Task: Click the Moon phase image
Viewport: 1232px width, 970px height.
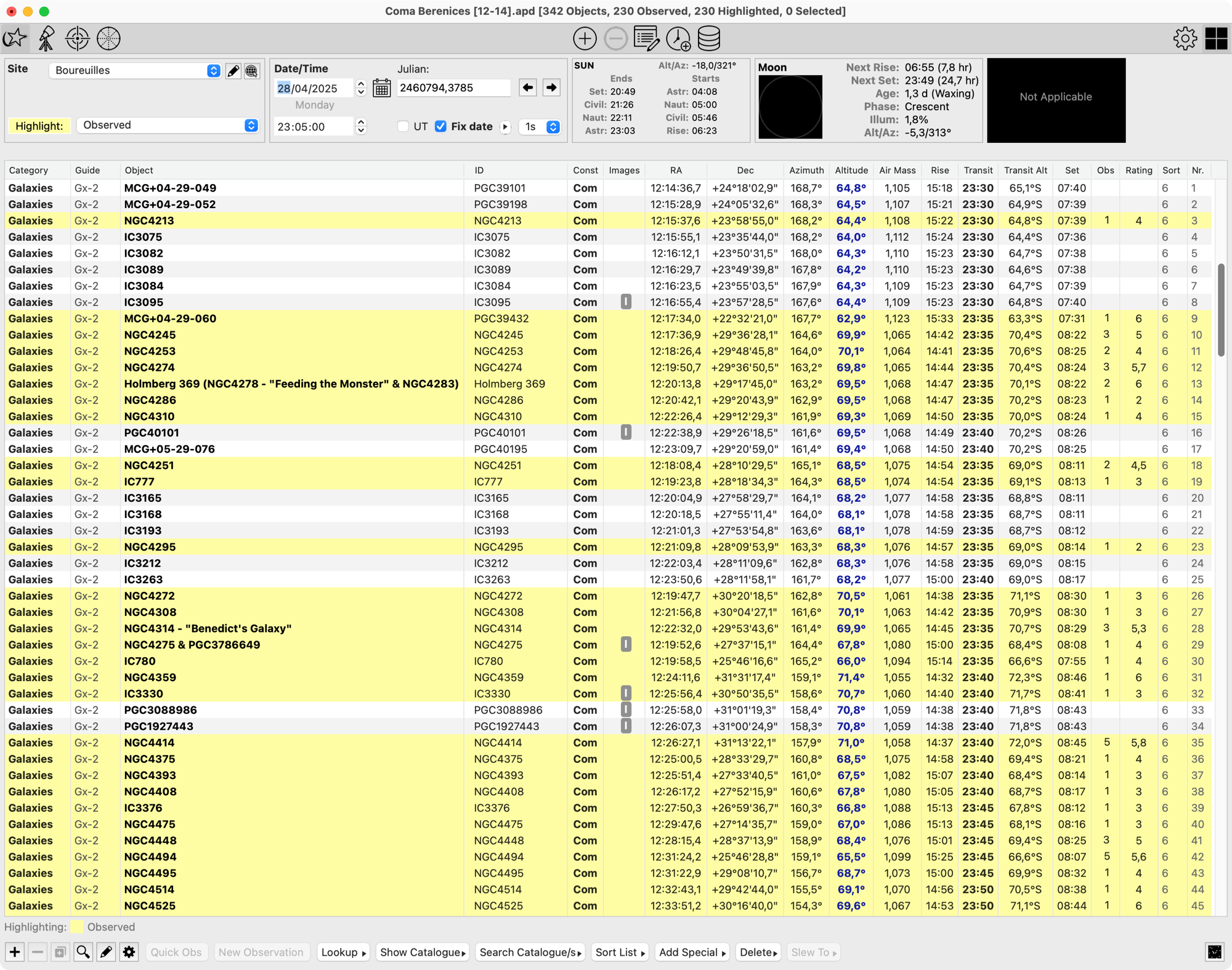Action: pos(790,107)
